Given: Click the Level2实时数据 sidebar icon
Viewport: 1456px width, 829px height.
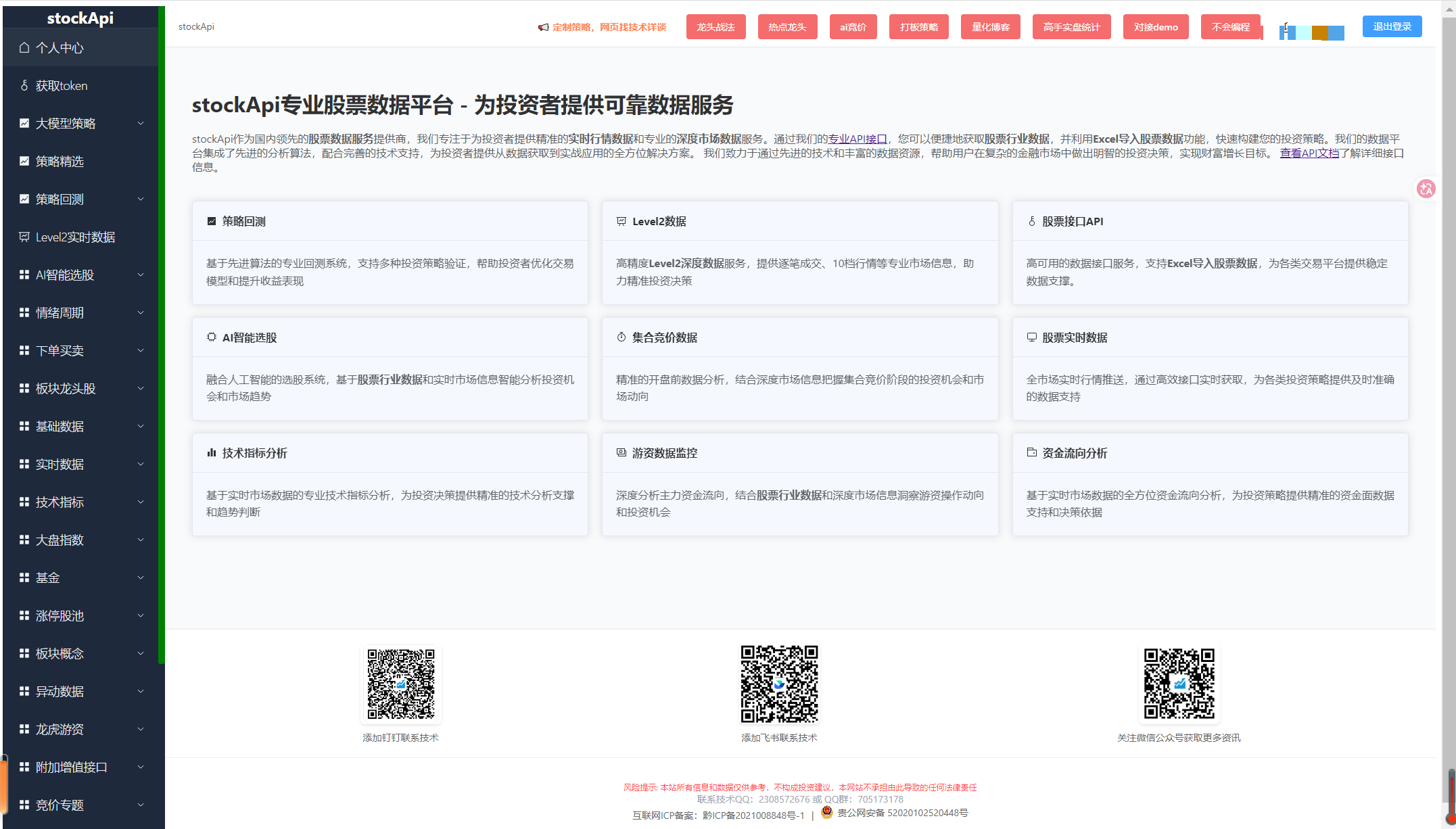Looking at the screenshot, I should point(24,237).
